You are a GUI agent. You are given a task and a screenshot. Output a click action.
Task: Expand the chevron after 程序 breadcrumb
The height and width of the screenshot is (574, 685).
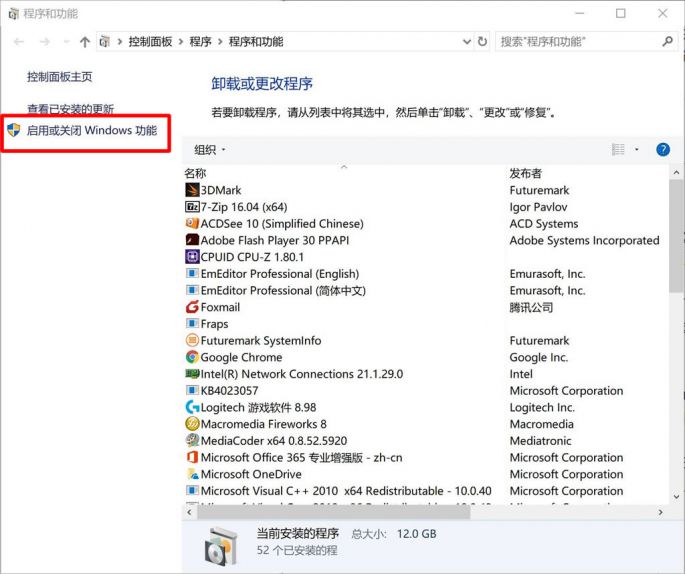(220, 42)
